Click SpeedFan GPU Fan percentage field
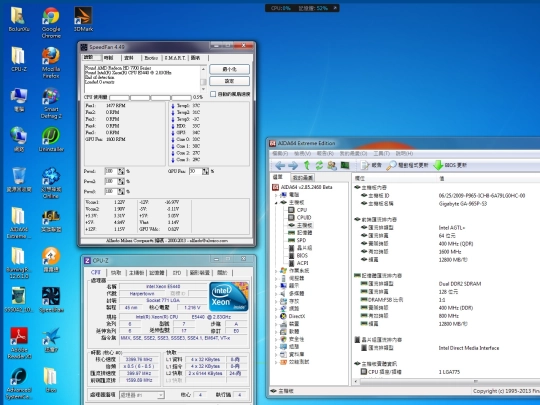This screenshot has width=540, height=405. (195, 171)
